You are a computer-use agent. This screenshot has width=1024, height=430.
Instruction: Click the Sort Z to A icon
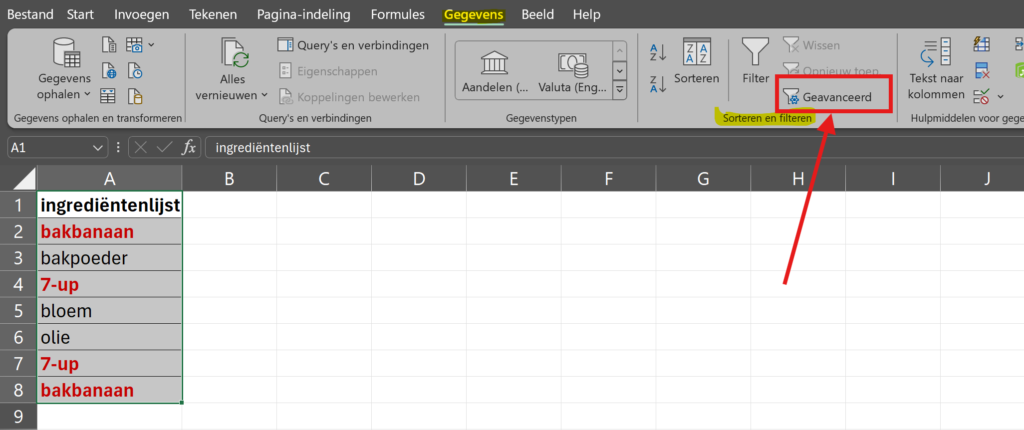point(658,84)
